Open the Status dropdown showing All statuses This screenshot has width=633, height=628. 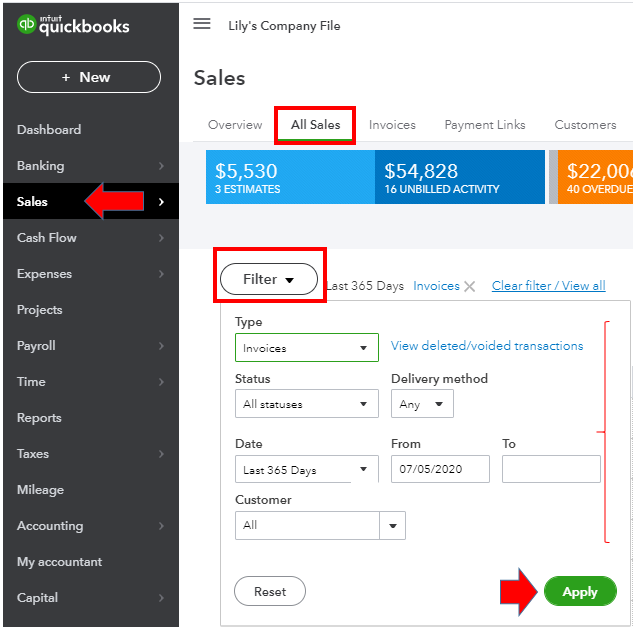307,404
